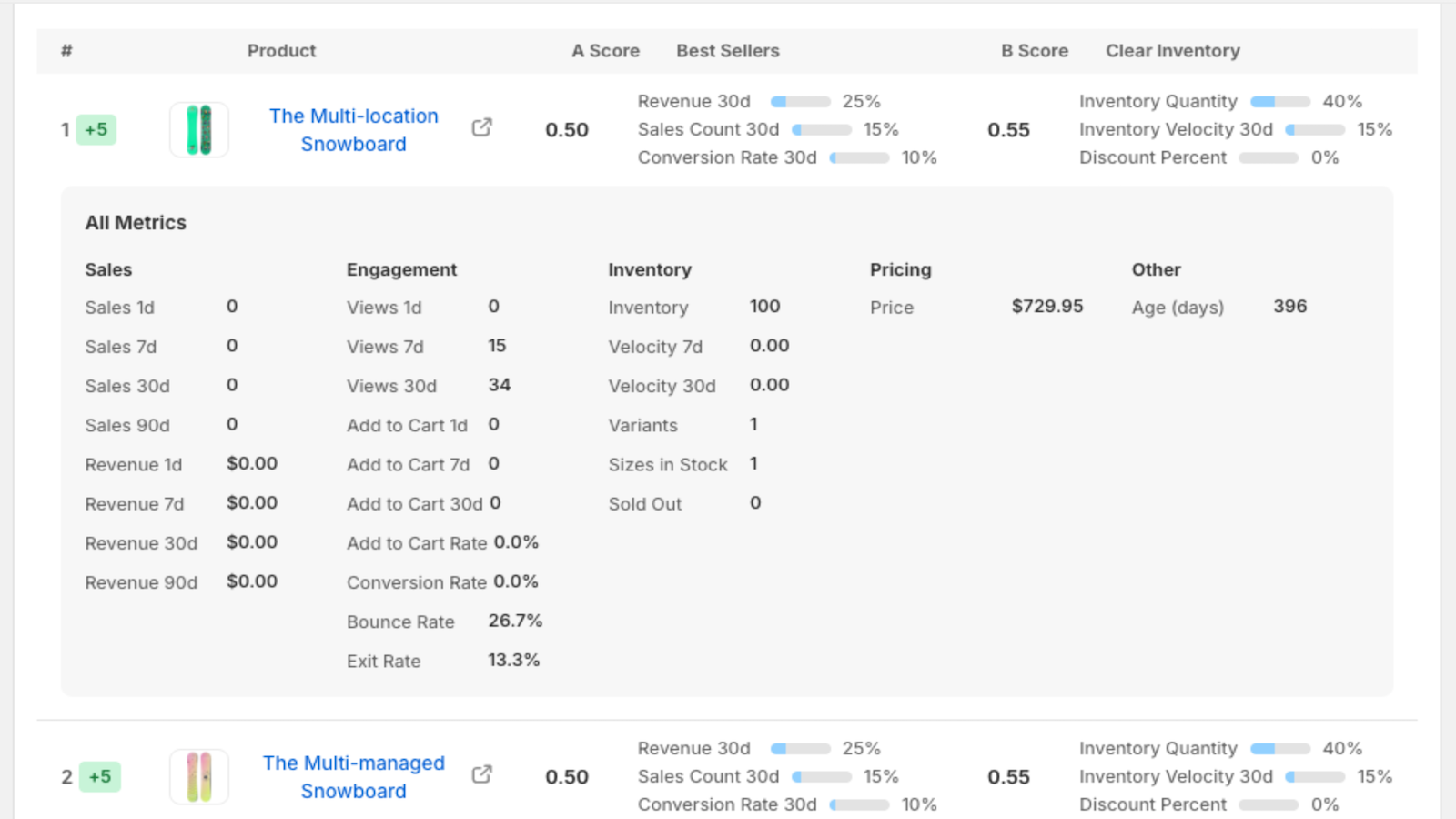Click the Conversion Rate 30d bar for row 2
Viewport: 1456px width, 819px height.
point(860,804)
